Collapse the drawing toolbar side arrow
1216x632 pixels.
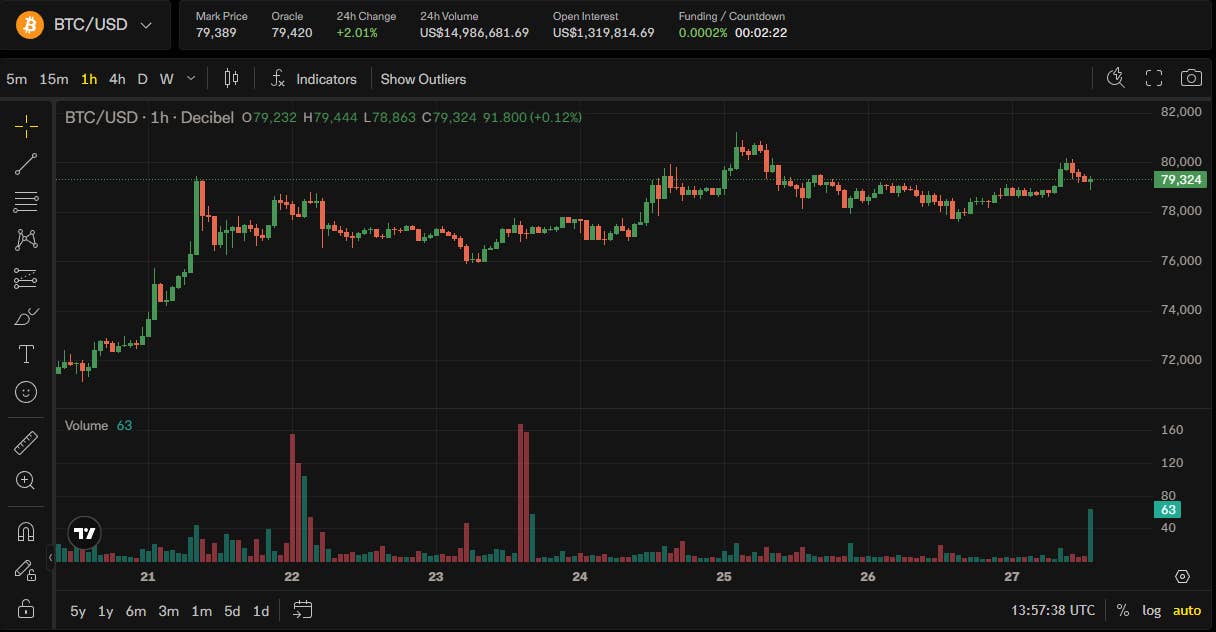(51, 557)
